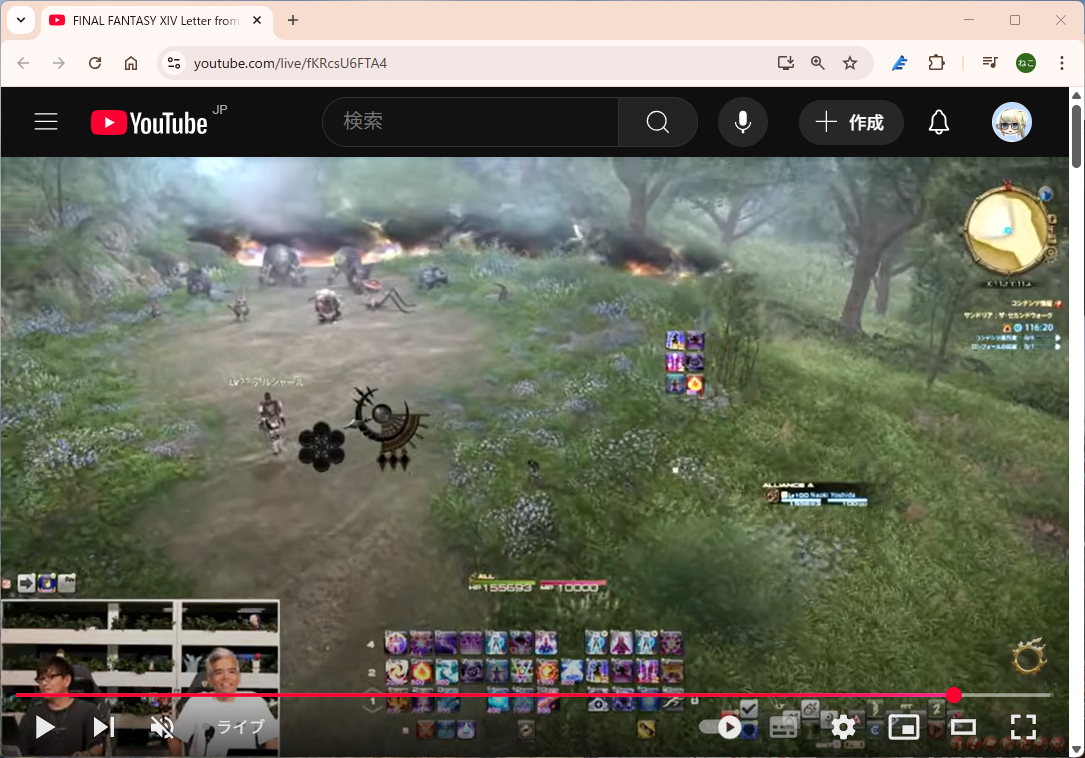This screenshot has height=758, width=1085.
Task: Expand the tab search dropdown arrow
Action: pos(21,20)
